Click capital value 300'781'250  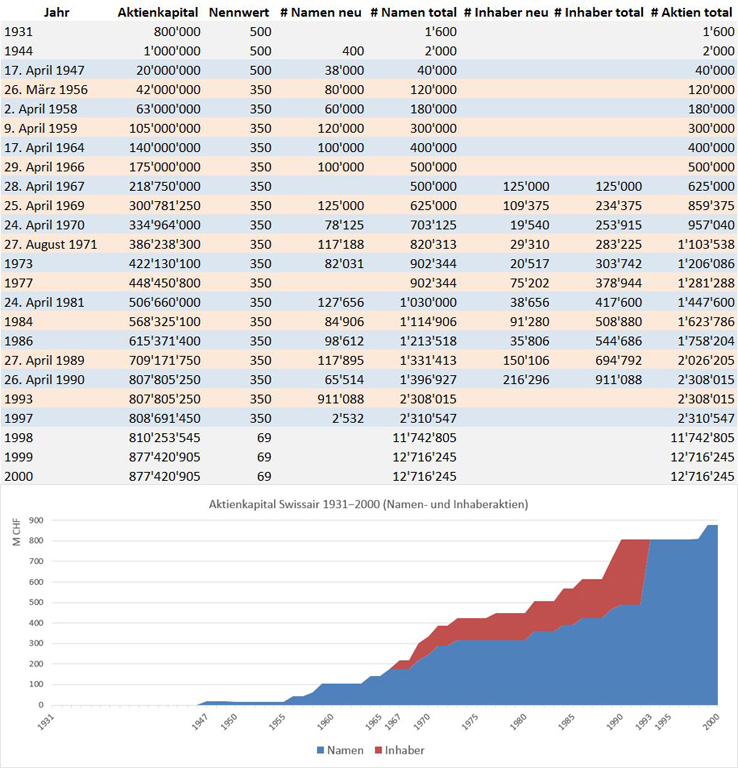165,206
